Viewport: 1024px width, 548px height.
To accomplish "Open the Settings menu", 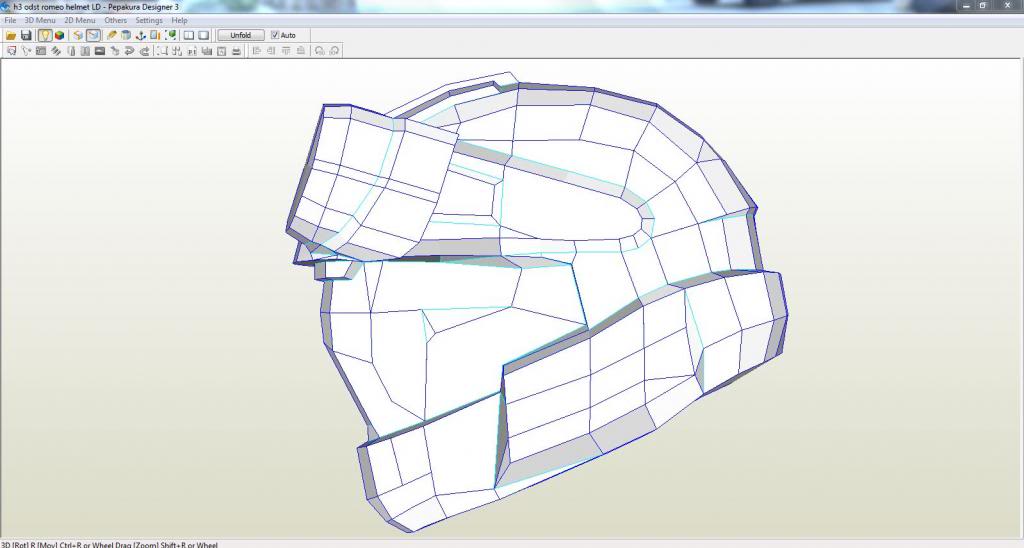I will 149,20.
